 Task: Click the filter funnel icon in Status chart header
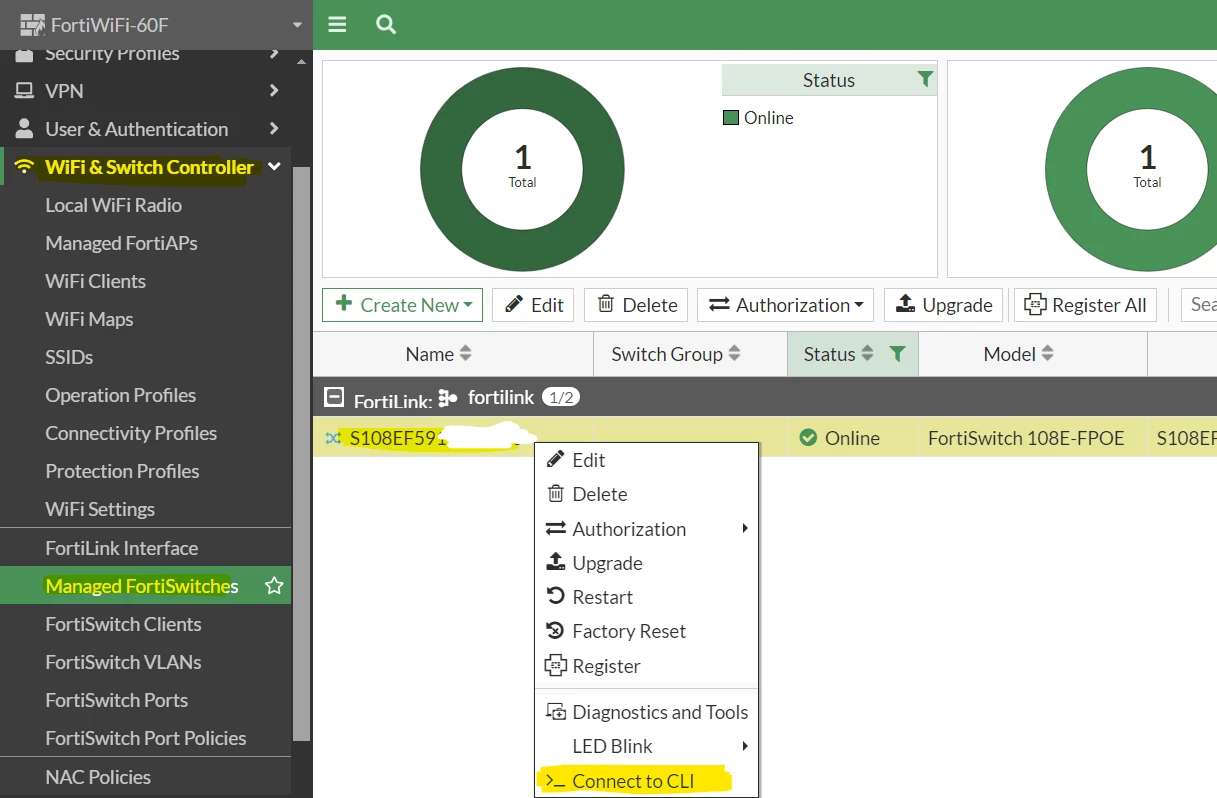925,80
